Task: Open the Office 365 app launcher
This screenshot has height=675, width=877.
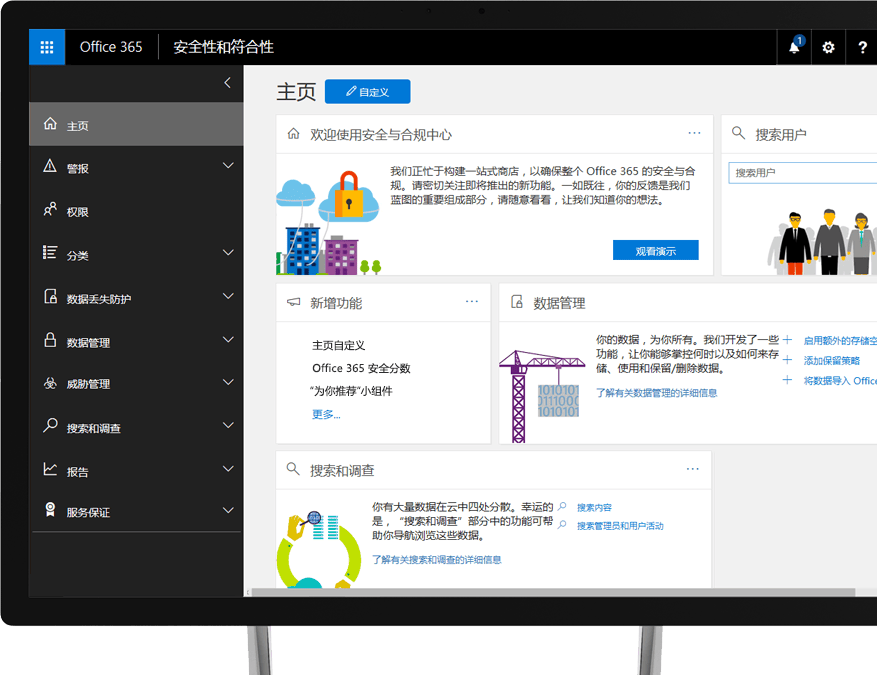Action: click(x=46, y=46)
